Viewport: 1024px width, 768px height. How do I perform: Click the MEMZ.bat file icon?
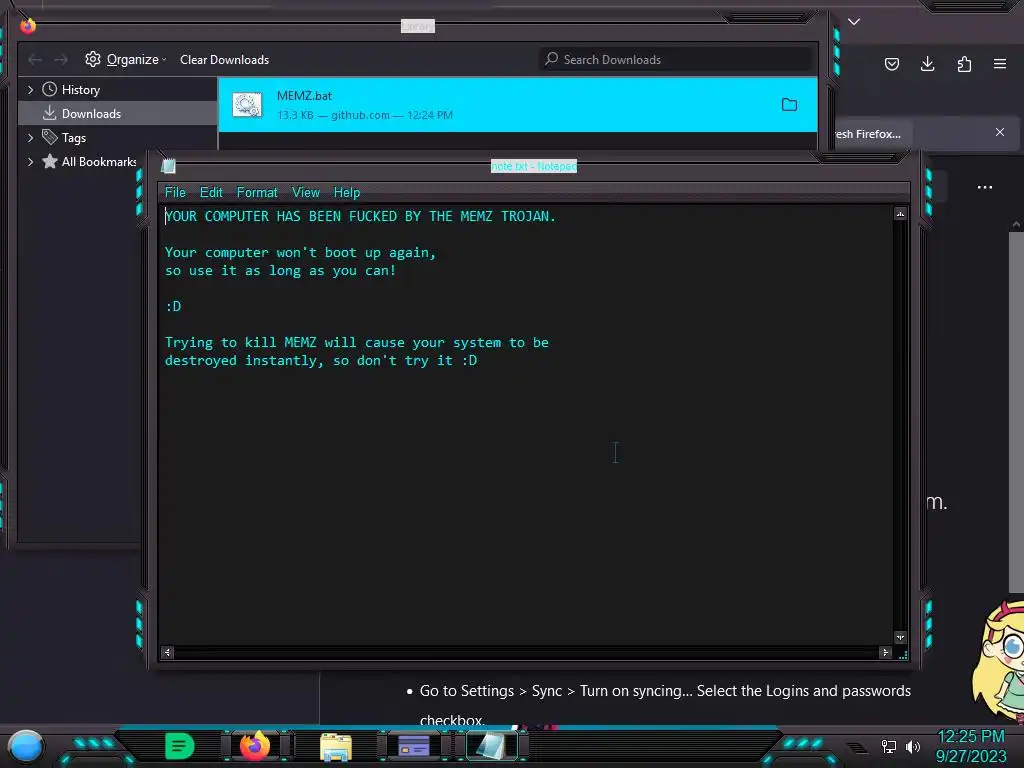pyautogui.click(x=248, y=104)
